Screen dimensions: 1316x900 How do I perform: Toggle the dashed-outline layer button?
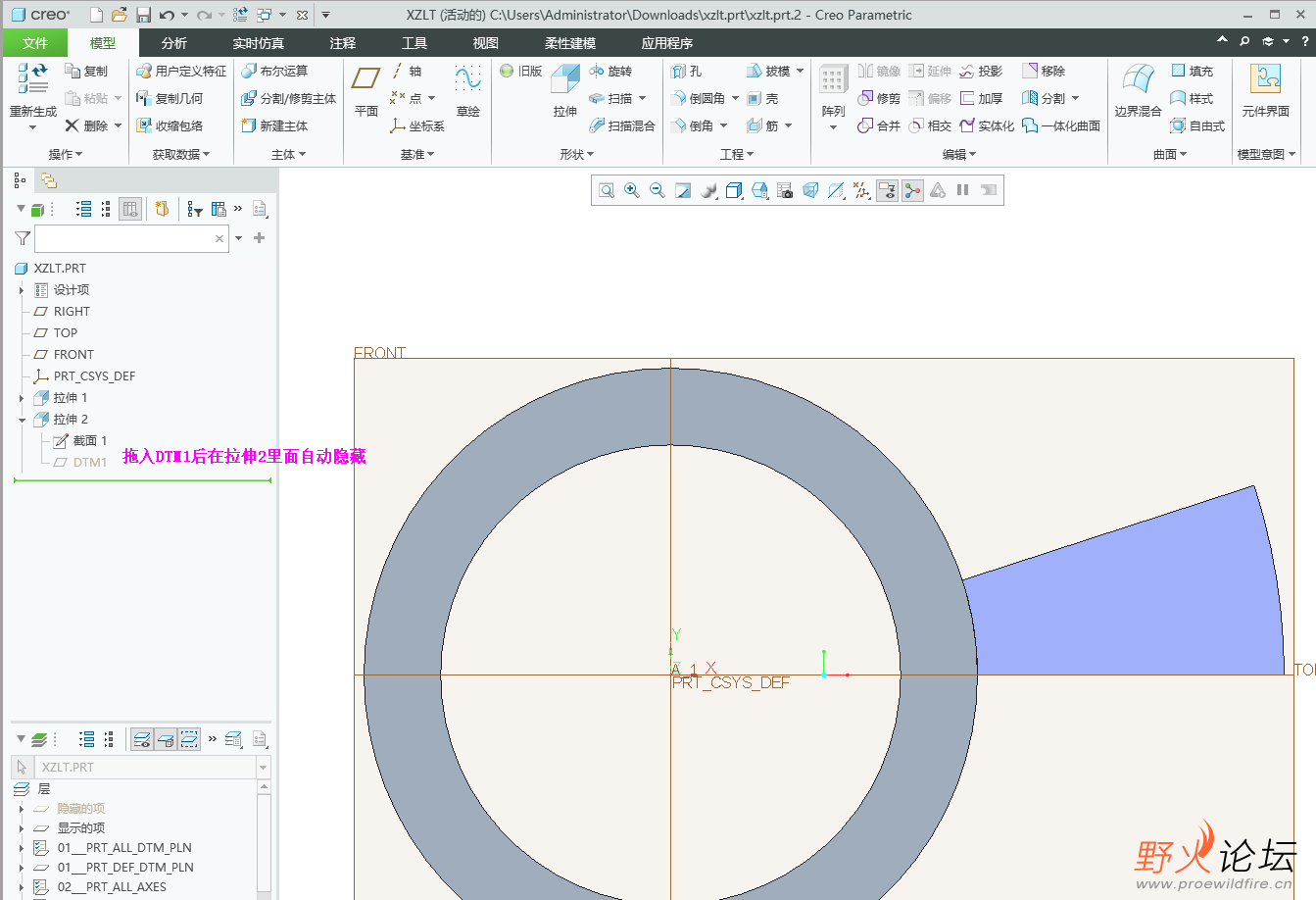pos(189,739)
